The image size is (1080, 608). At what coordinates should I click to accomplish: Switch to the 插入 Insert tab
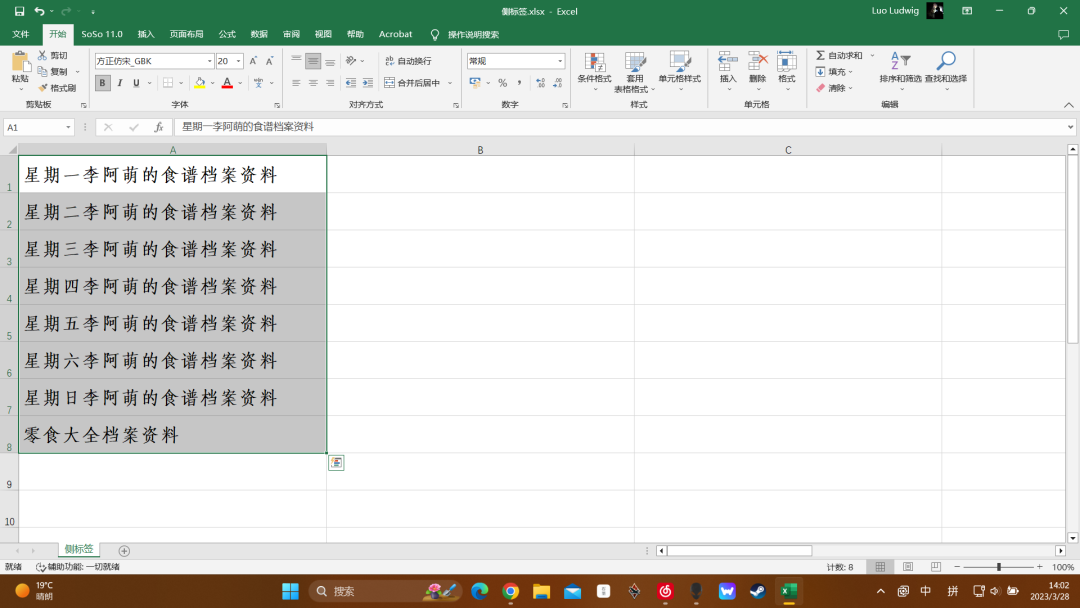point(146,34)
